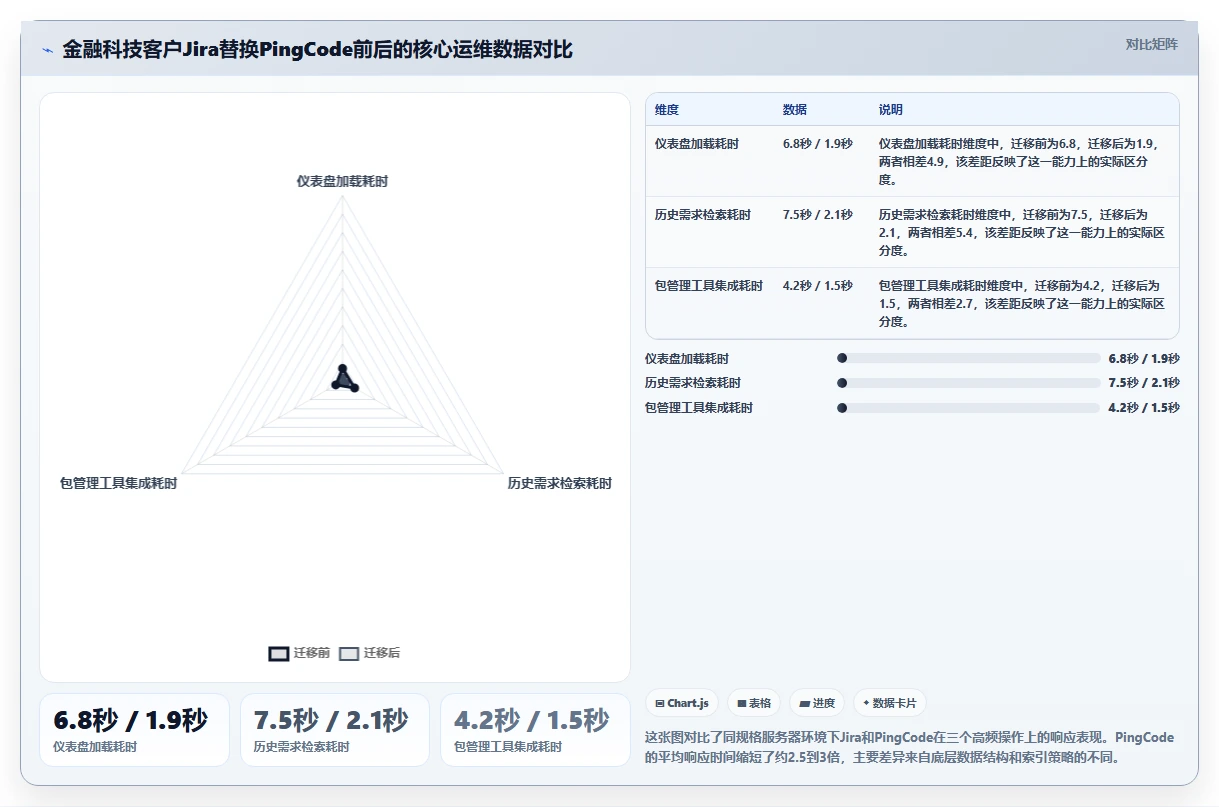Image resolution: width=1219 pixels, height=807 pixels.
Task: Click table value 4.2秒 / 1.5秒
Action: click(818, 286)
